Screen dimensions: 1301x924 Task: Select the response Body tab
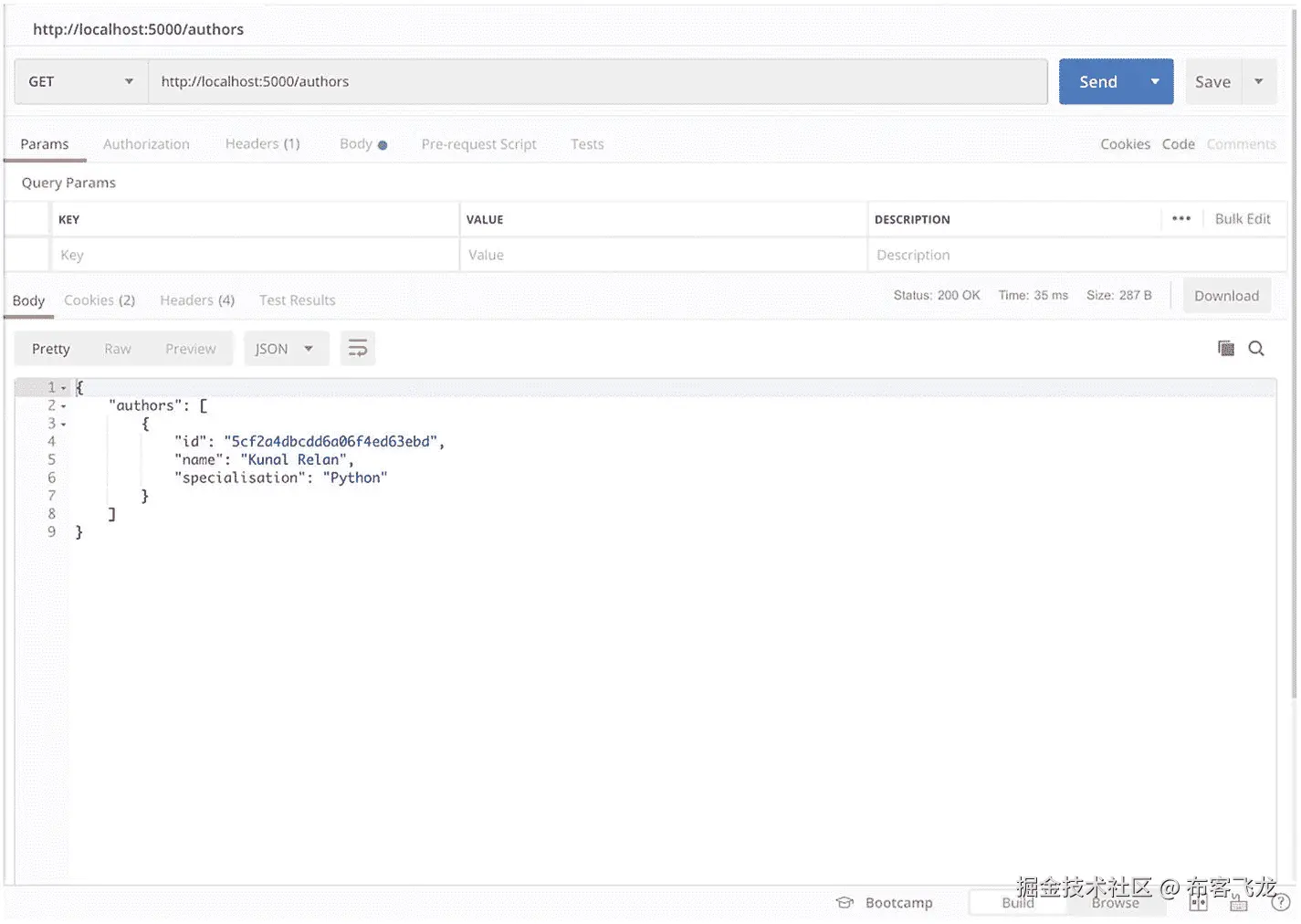[x=28, y=300]
